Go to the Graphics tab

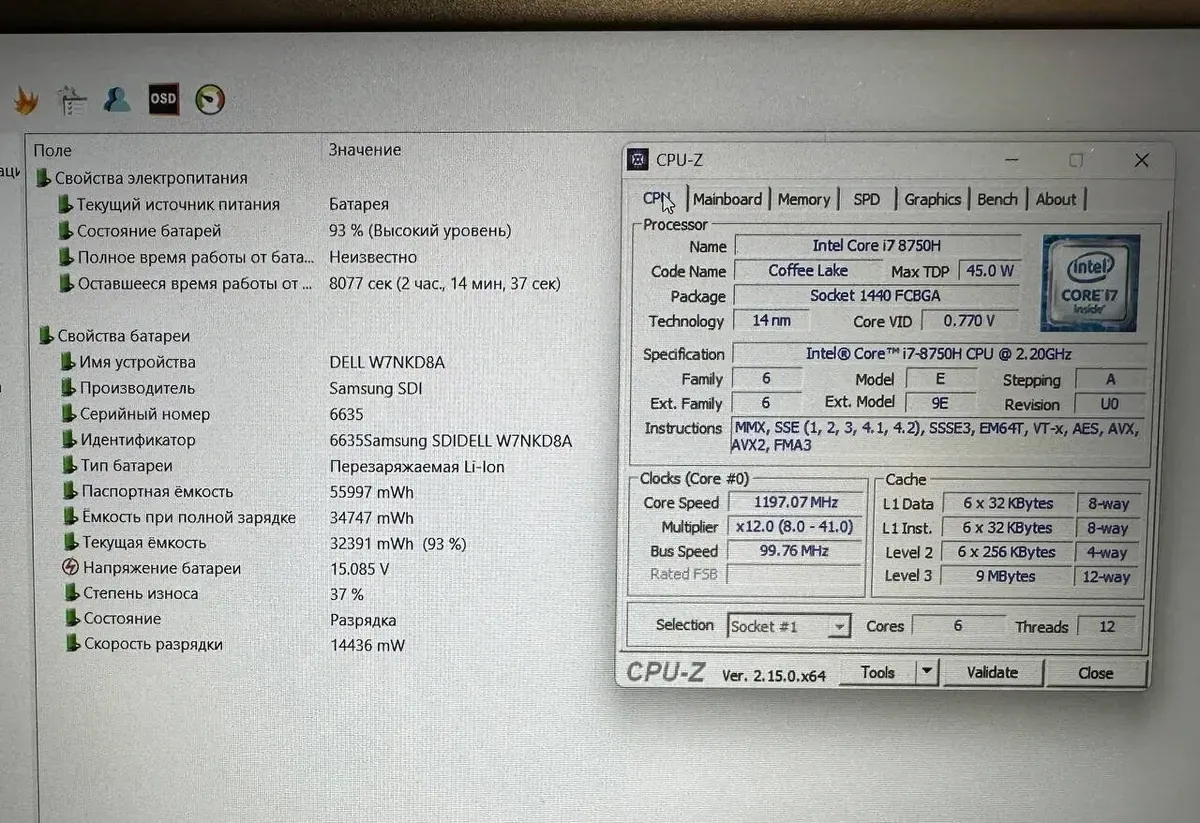coord(932,199)
